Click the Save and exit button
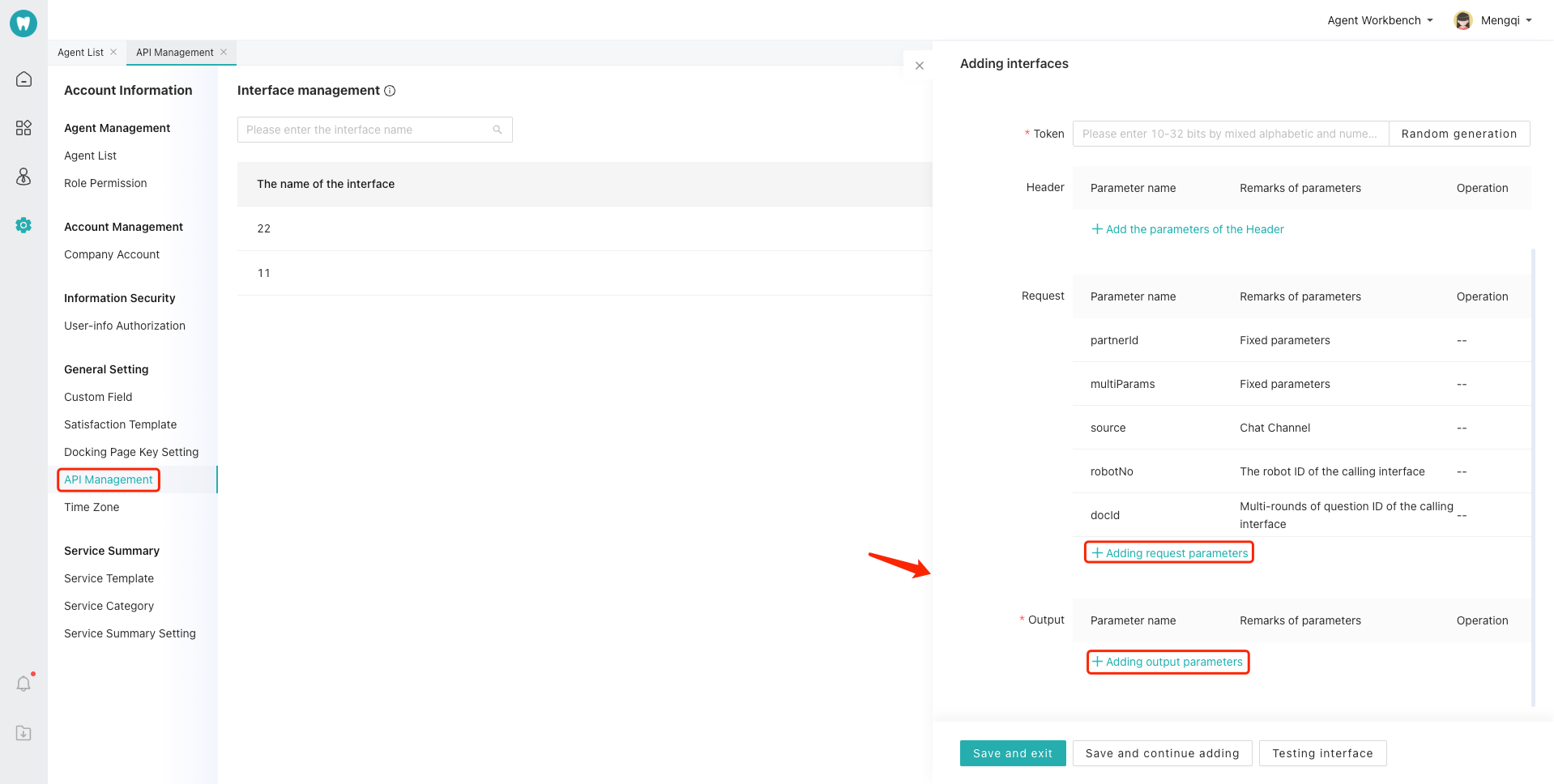Viewport: 1554px width, 784px height. tap(1013, 753)
